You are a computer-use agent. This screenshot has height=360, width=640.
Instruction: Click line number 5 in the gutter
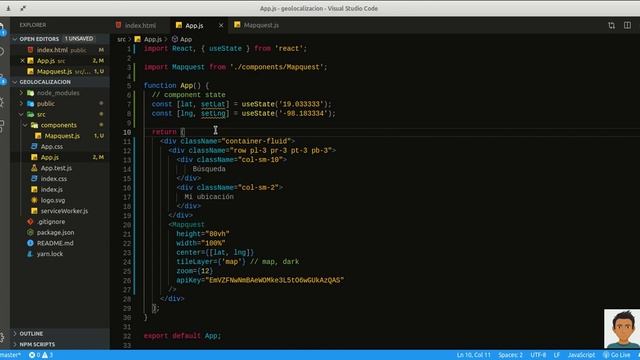[129, 86]
